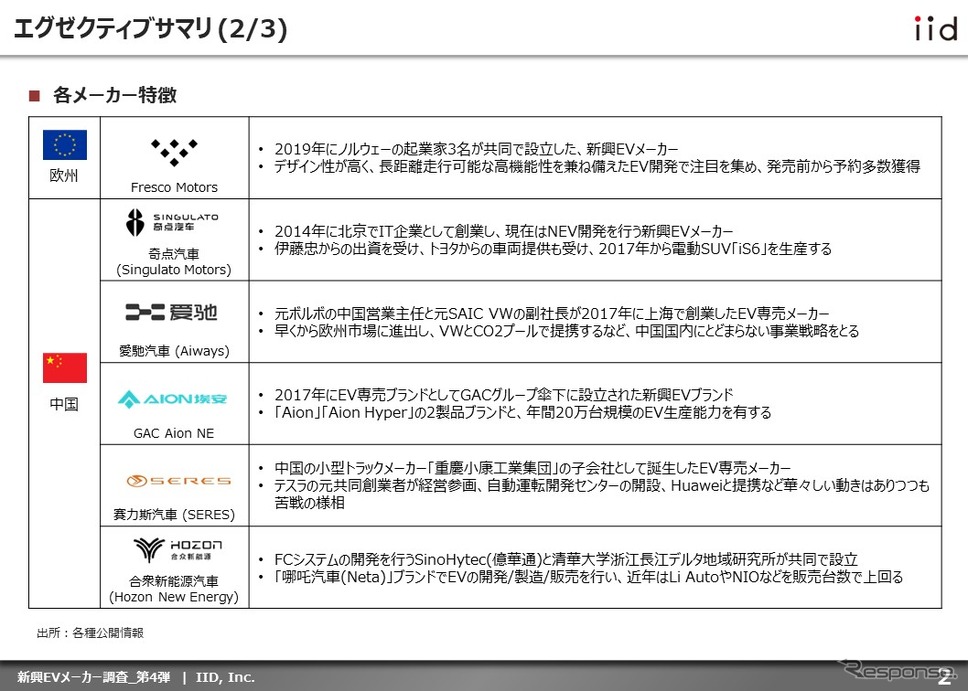Click the China flag
The image size is (968, 691).
[65, 368]
